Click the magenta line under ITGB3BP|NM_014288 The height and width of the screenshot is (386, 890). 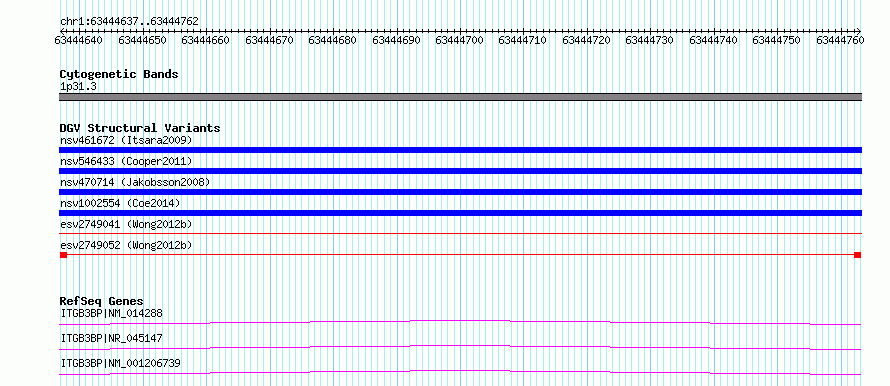click(x=461, y=322)
